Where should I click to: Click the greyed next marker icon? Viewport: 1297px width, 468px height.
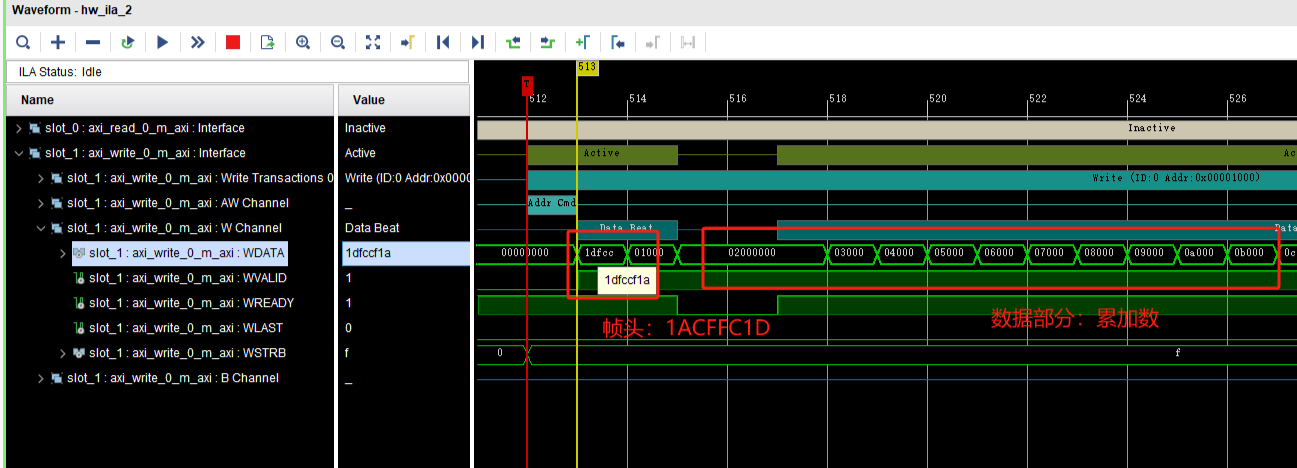[652, 42]
